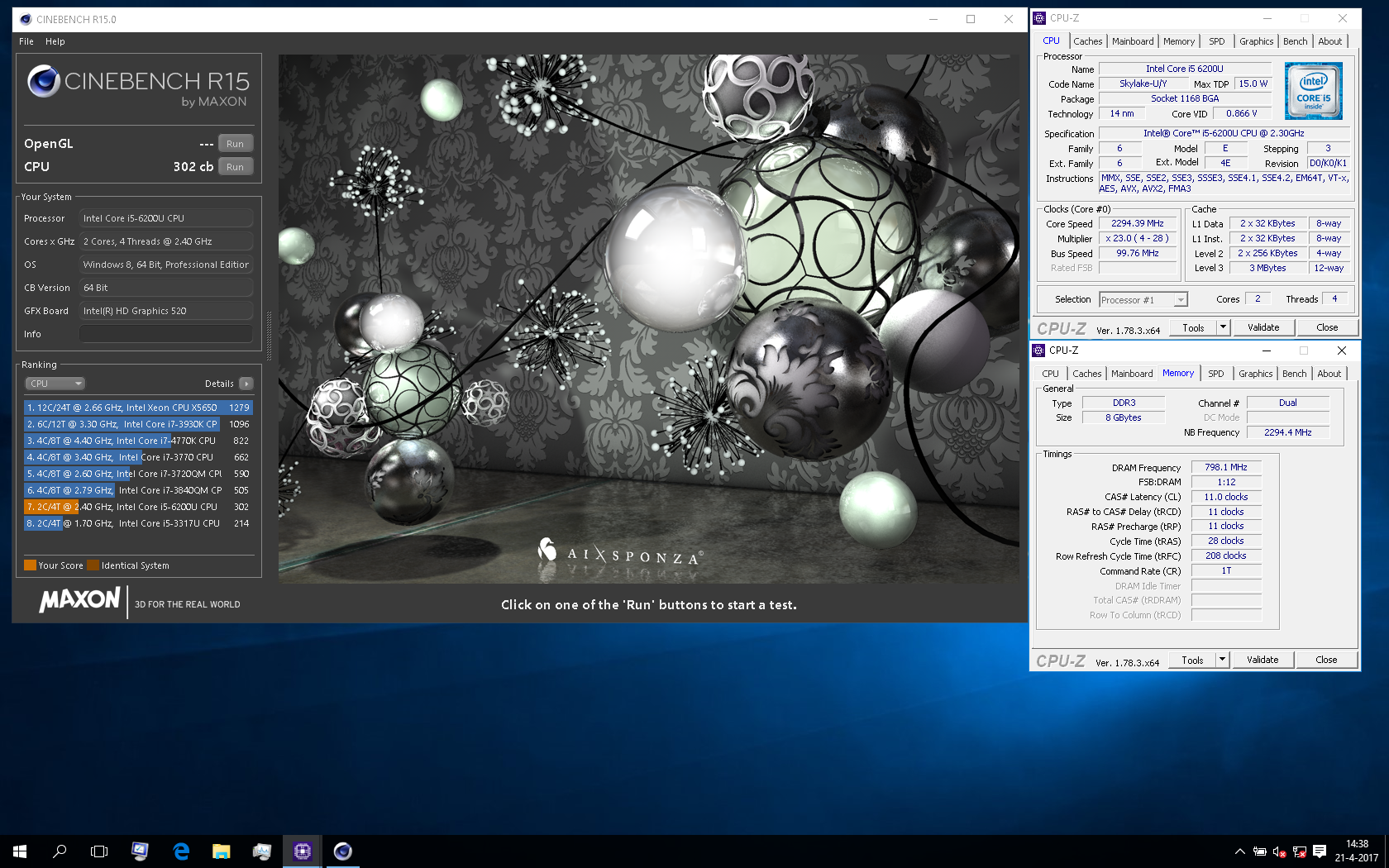Open File Explorer from taskbar
Image resolution: width=1389 pixels, height=868 pixels.
pos(221,851)
